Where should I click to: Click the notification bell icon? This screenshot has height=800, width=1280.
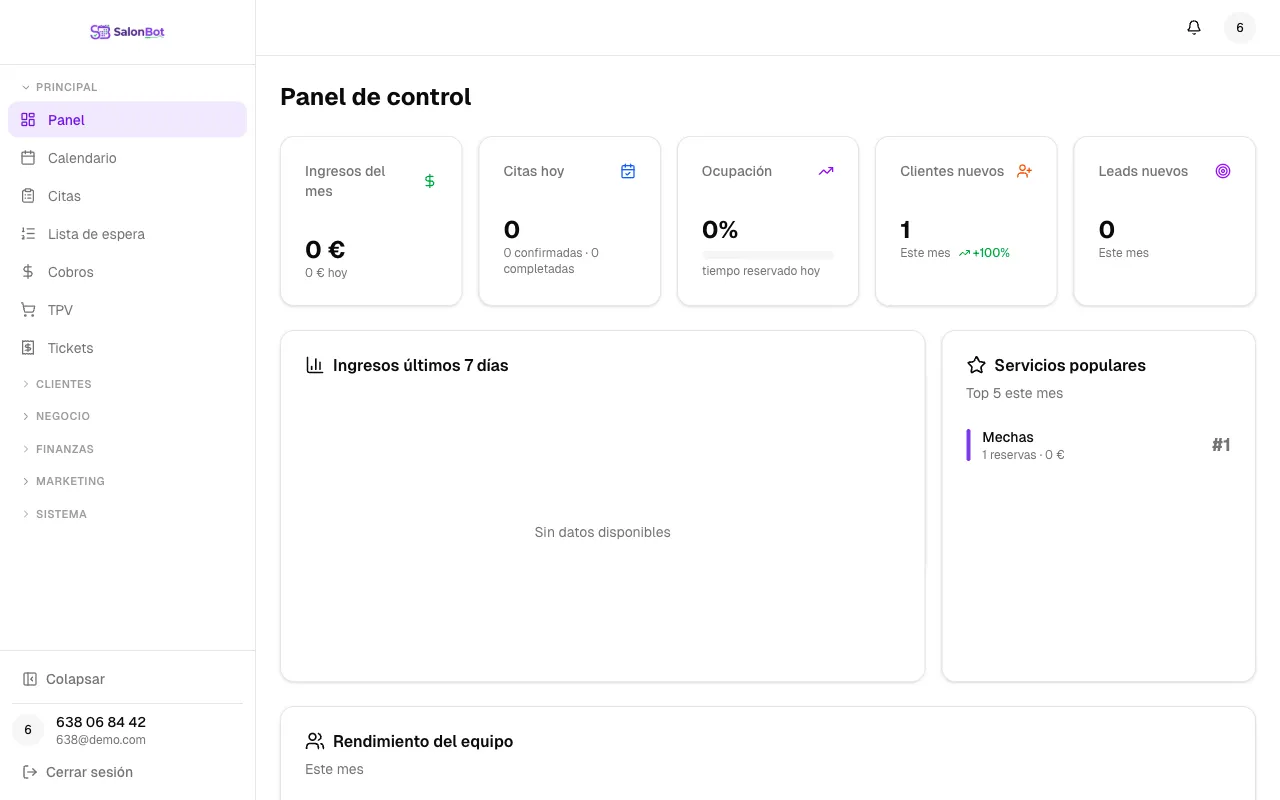point(1194,27)
